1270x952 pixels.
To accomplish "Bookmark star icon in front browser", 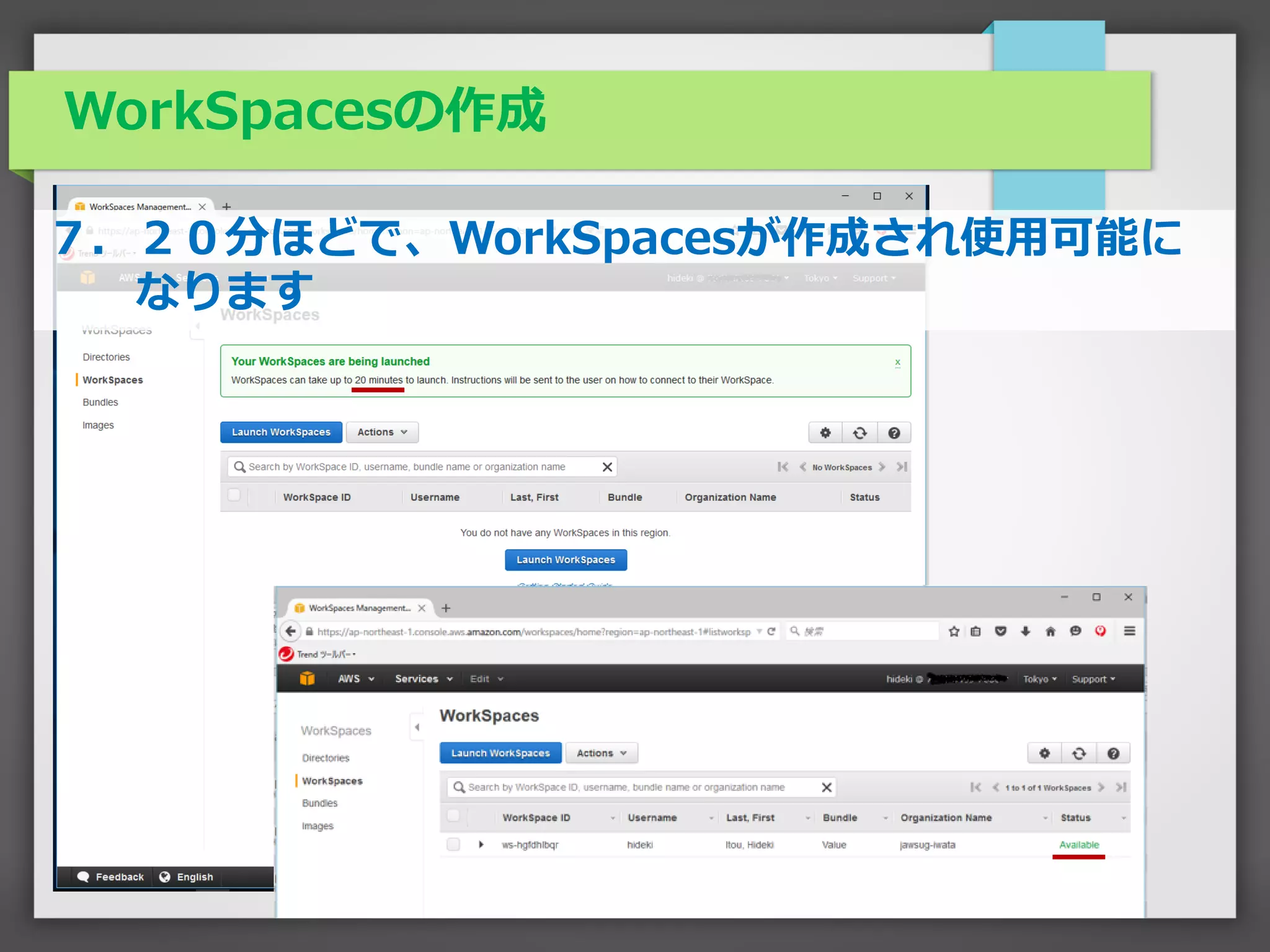I will pyautogui.click(x=954, y=632).
